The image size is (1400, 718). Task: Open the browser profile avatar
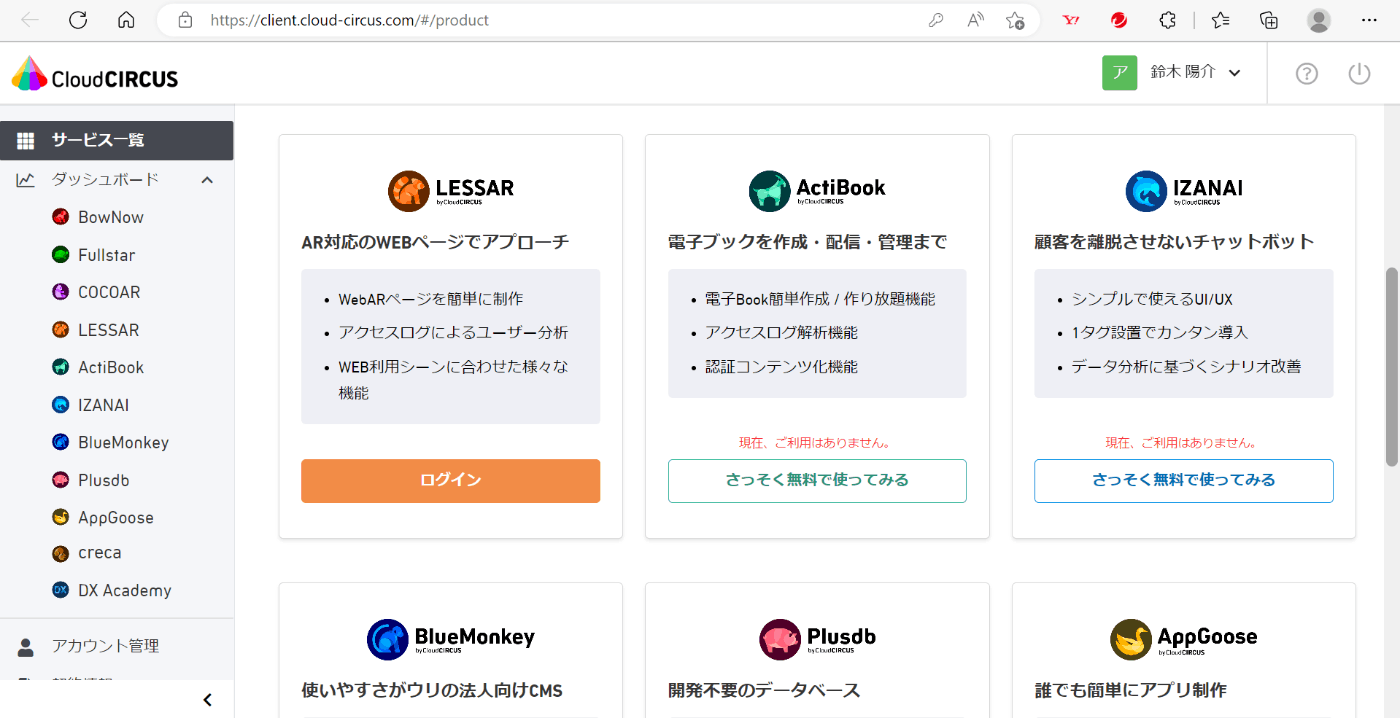click(1319, 20)
